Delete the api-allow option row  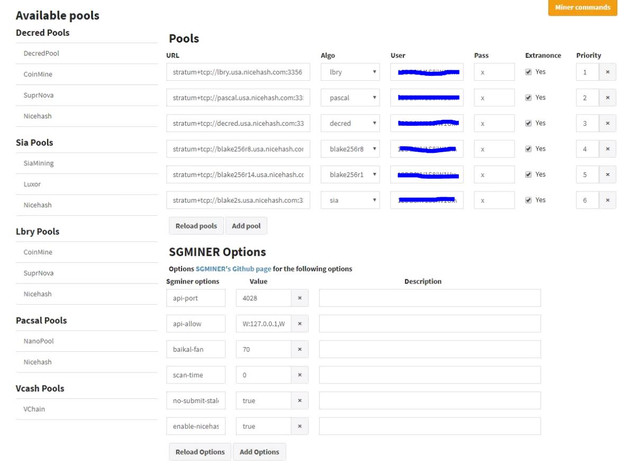point(300,324)
